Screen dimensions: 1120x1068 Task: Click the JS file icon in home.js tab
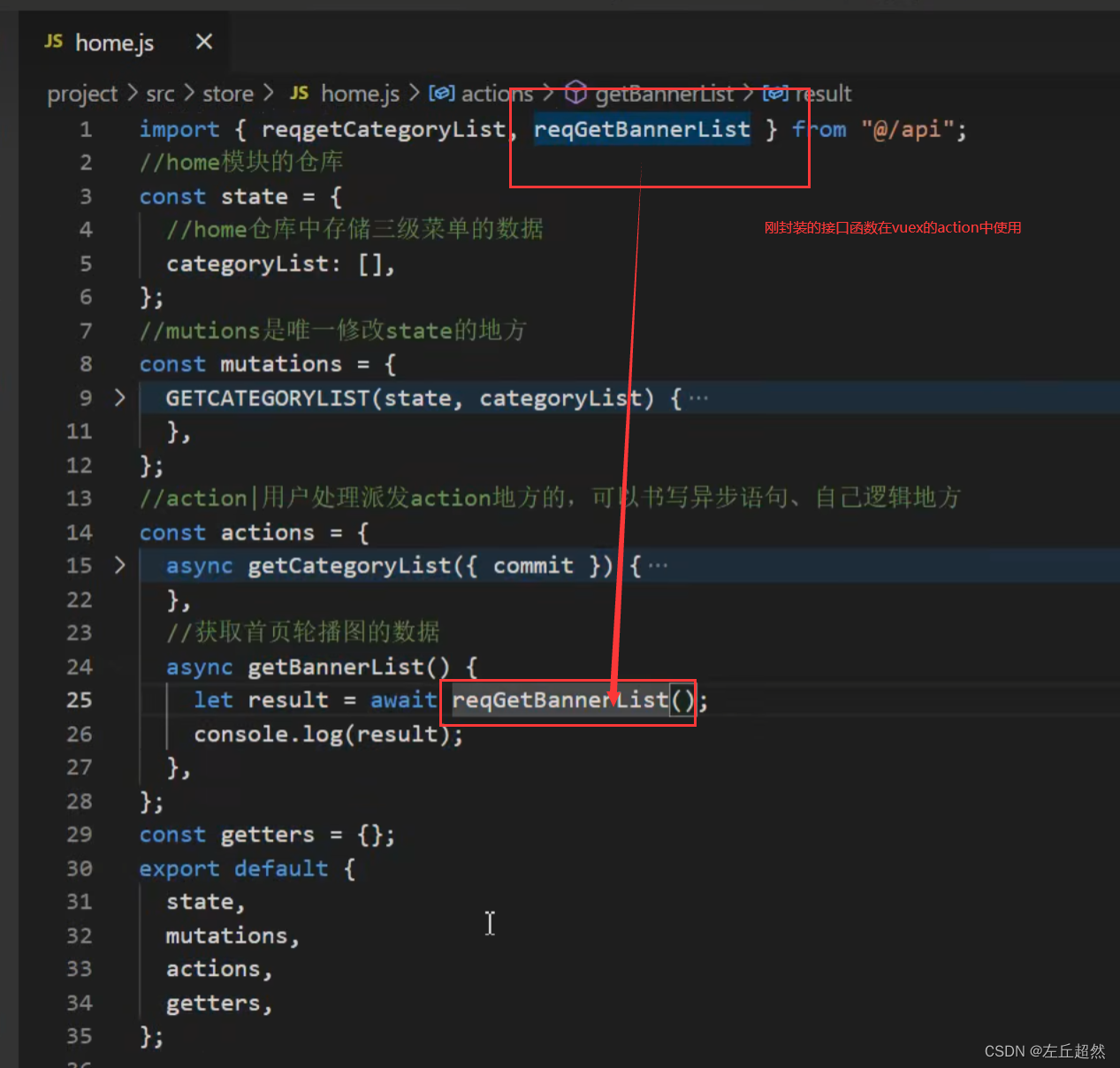click(x=54, y=42)
